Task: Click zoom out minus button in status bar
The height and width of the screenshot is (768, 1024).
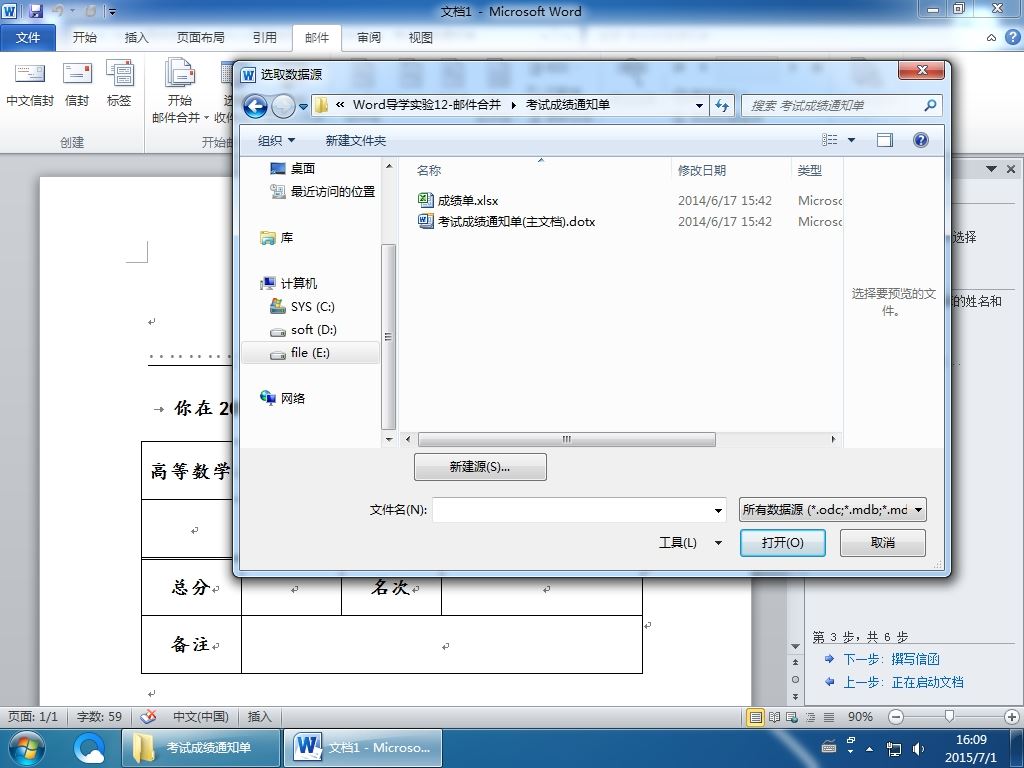Action: click(896, 717)
